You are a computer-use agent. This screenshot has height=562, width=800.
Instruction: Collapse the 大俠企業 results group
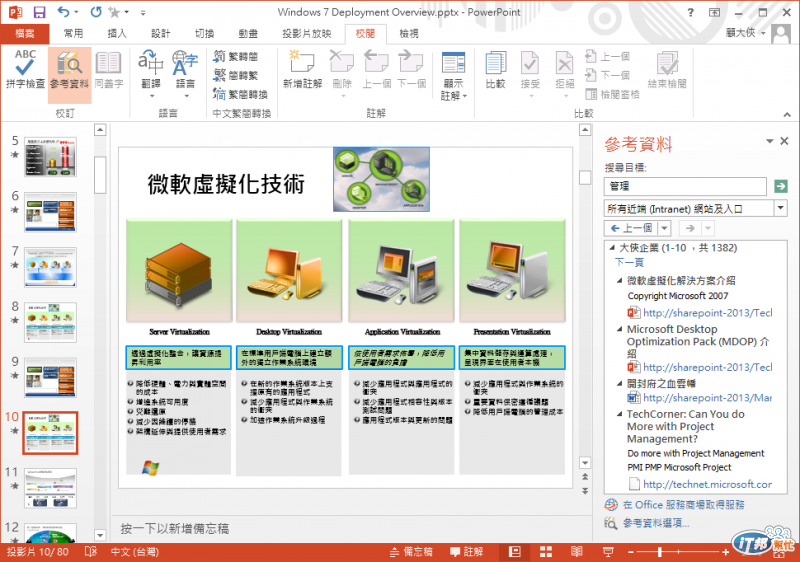coord(612,248)
